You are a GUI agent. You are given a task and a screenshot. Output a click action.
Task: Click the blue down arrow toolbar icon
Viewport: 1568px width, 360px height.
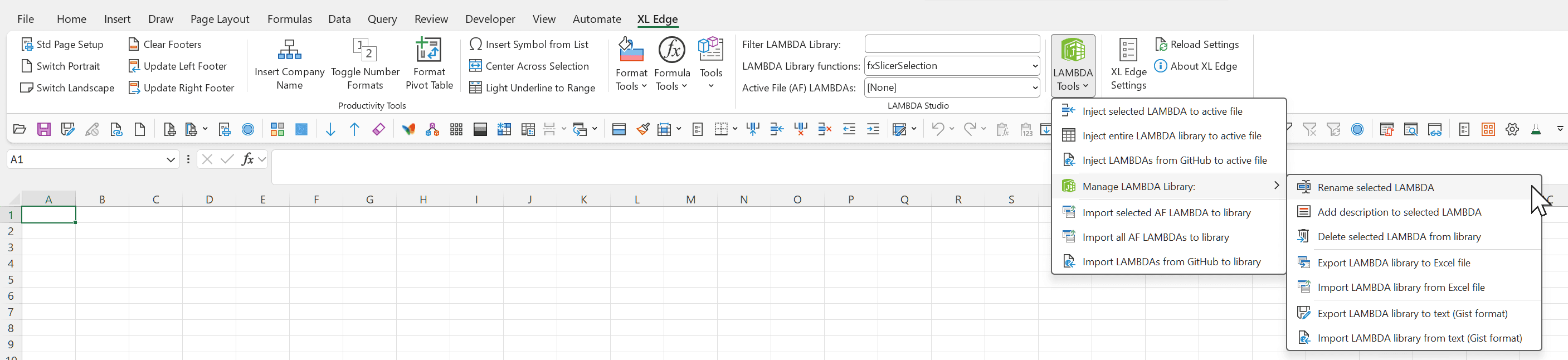tap(330, 129)
